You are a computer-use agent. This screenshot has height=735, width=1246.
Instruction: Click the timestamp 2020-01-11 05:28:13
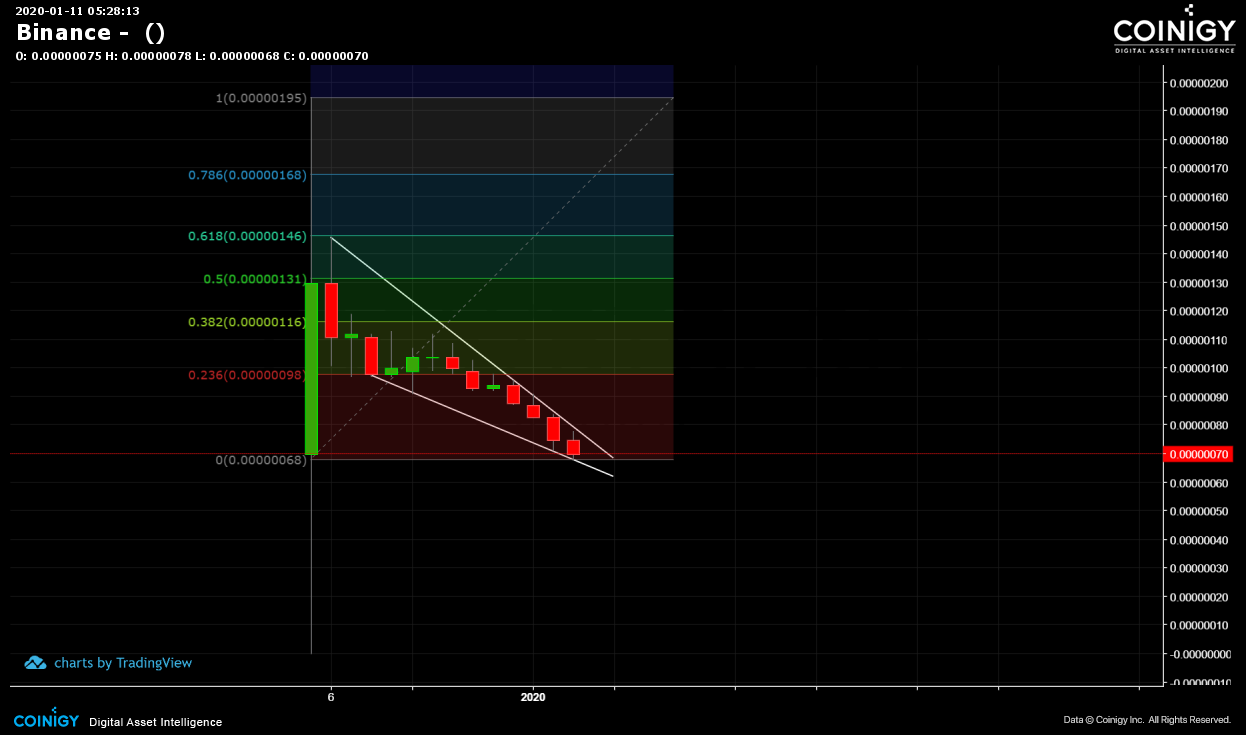(77, 11)
